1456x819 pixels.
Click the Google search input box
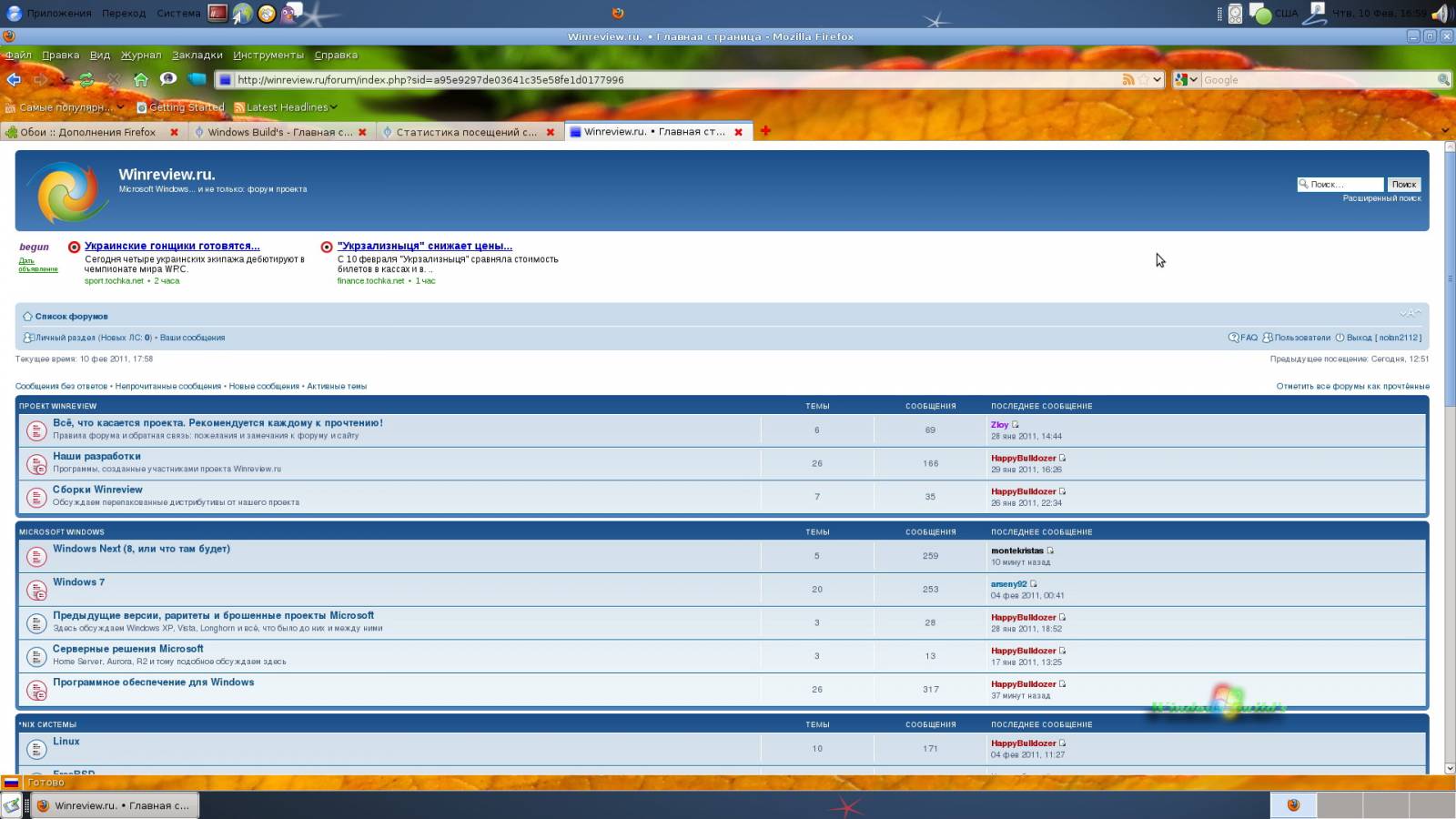pyautogui.click(x=1319, y=80)
